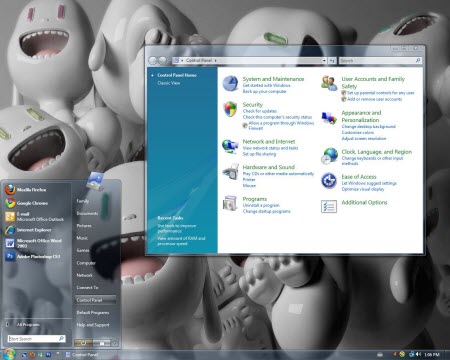Screen dimensions: 450x360
Task: Click Control Panel Home link
Action: coord(177,75)
